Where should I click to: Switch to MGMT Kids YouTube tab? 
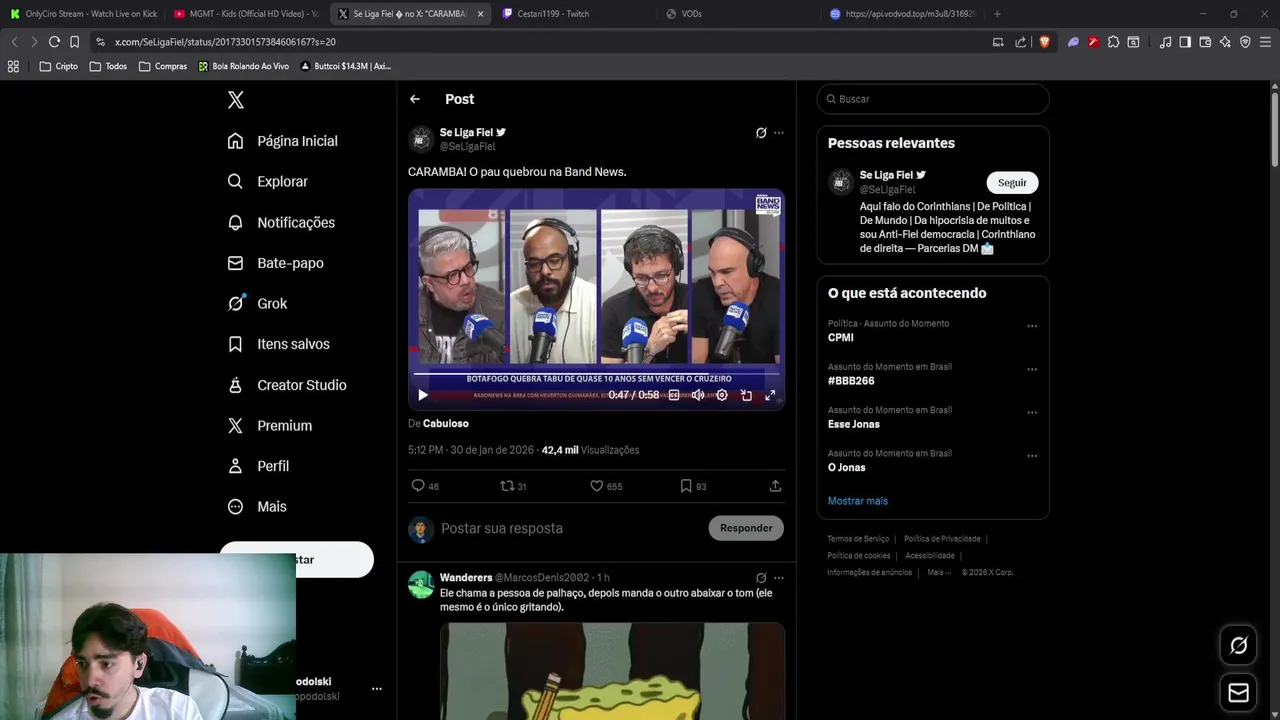click(246, 14)
